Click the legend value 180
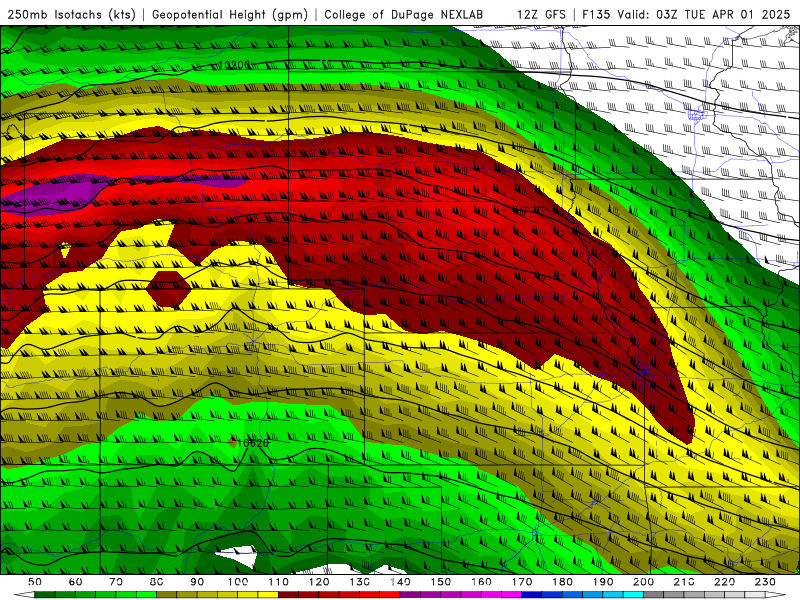Screen dimensions: 800x600 (x=562, y=582)
